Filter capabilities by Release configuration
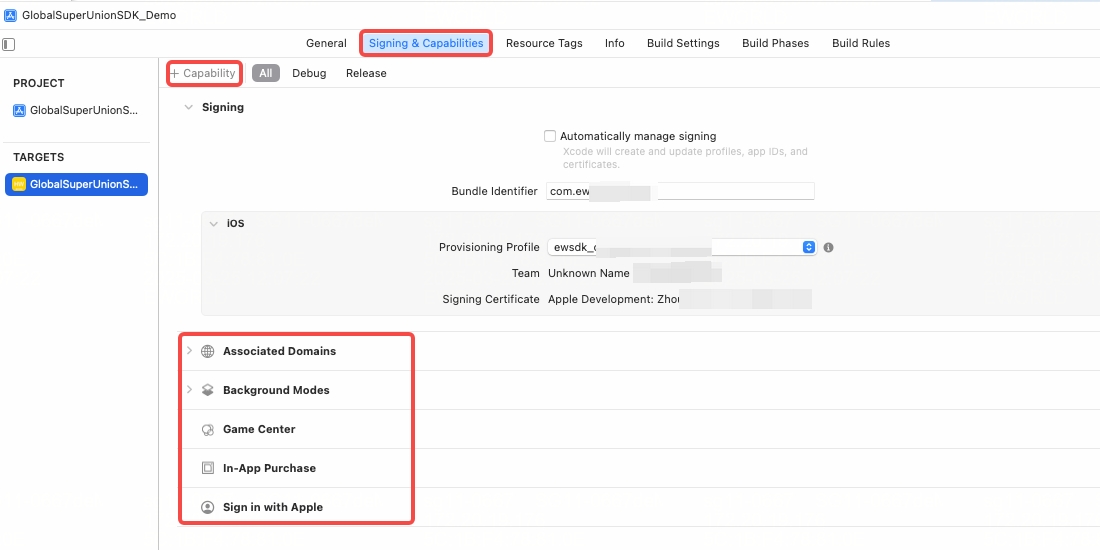 click(366, 73)
